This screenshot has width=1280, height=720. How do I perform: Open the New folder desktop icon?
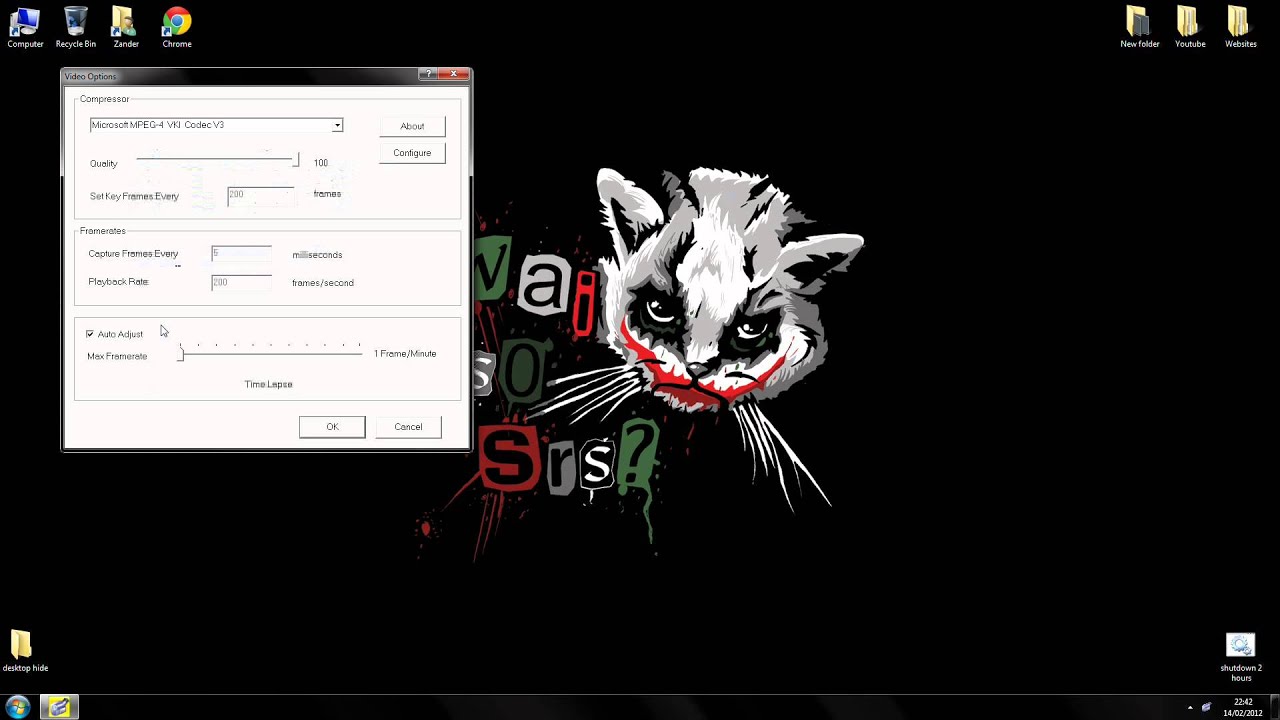click(x=1140, y=28)
